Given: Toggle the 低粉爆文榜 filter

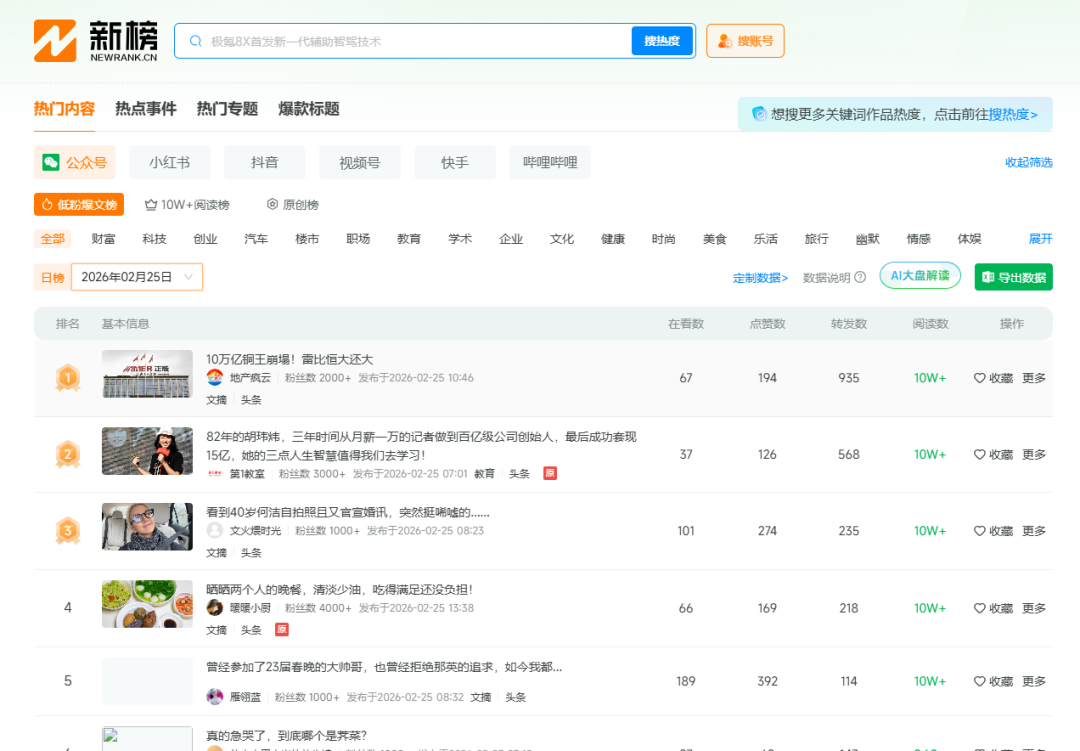Looking at the screenshot, I should pos(80,203).
